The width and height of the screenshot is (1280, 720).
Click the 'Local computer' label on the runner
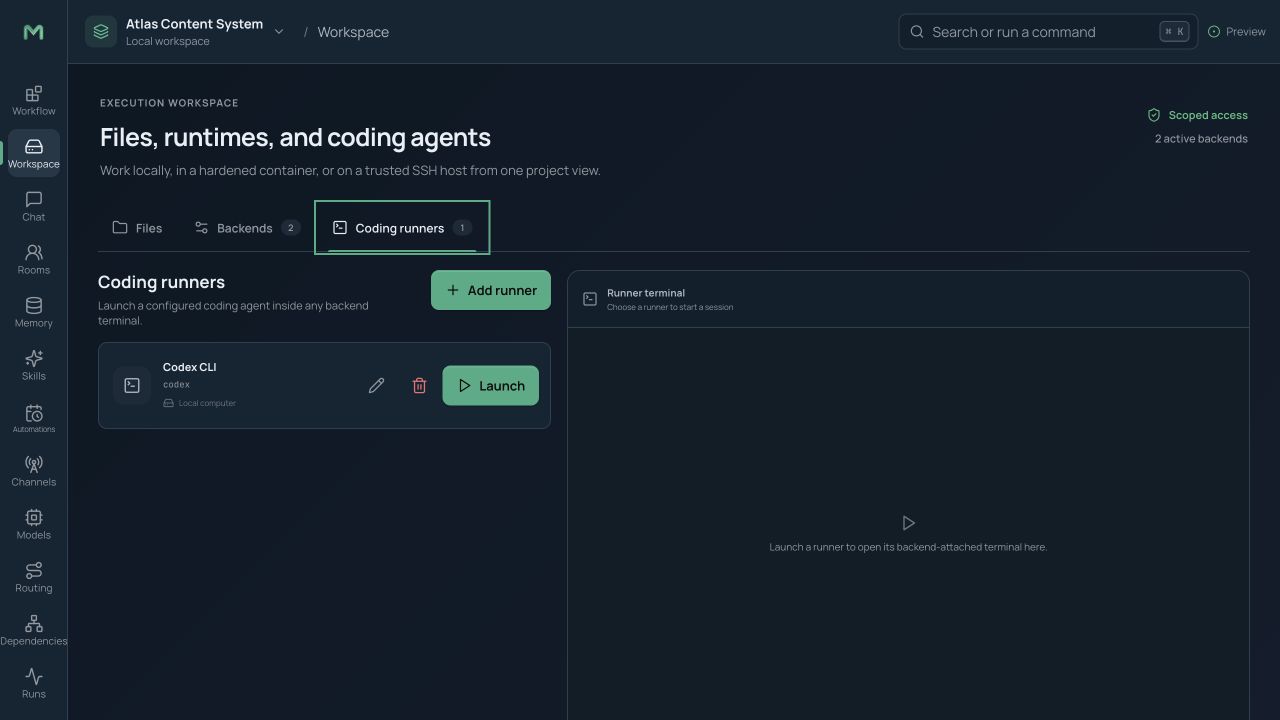click(207, 403)
